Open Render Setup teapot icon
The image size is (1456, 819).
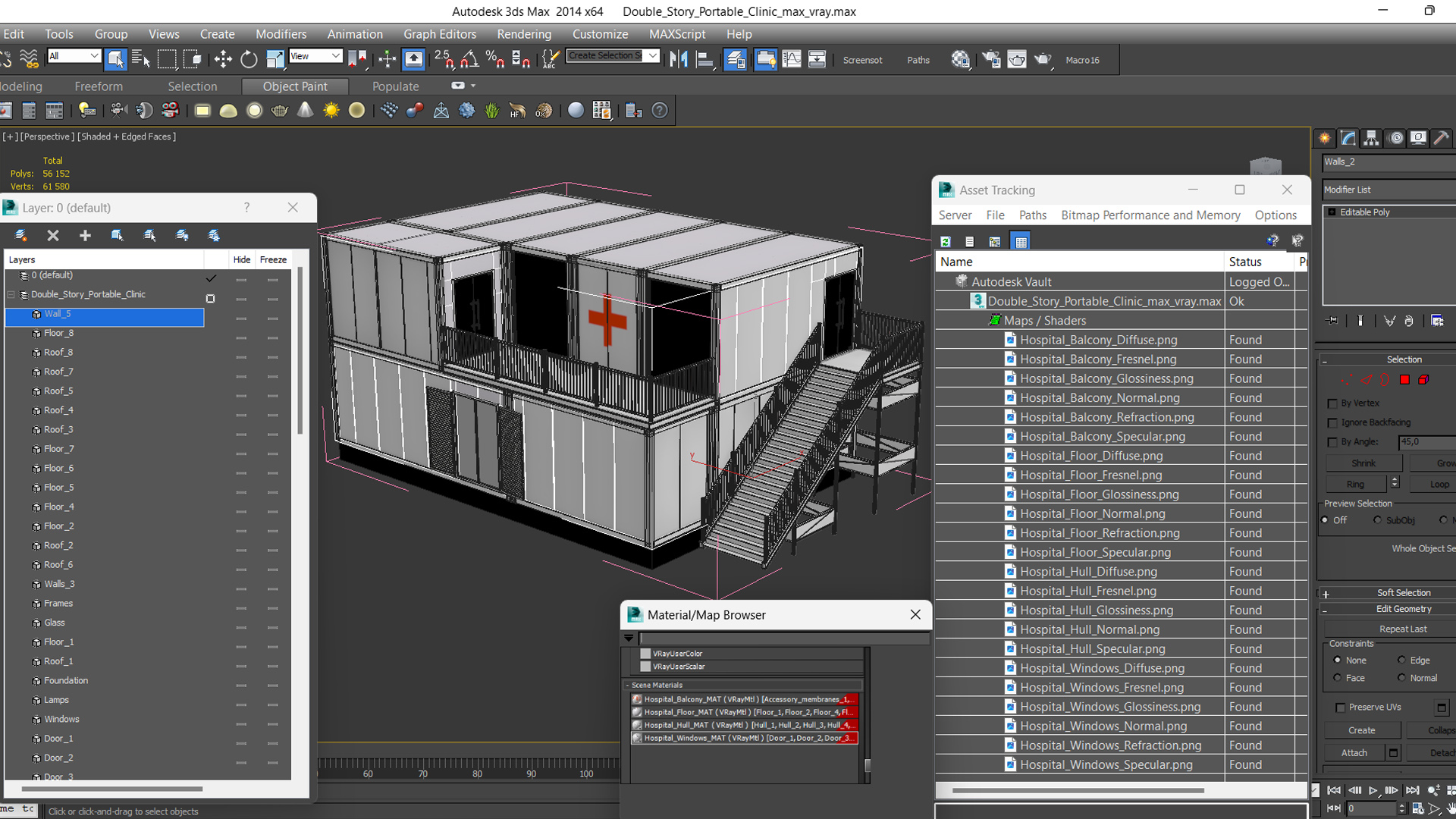990,59
